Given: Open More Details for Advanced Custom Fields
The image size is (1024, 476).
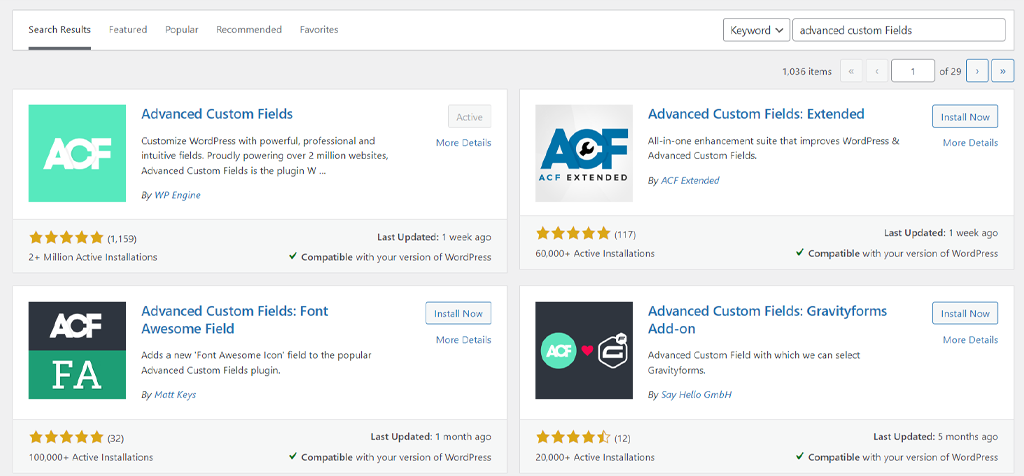Looking at the screenshot, I should 463,143.
